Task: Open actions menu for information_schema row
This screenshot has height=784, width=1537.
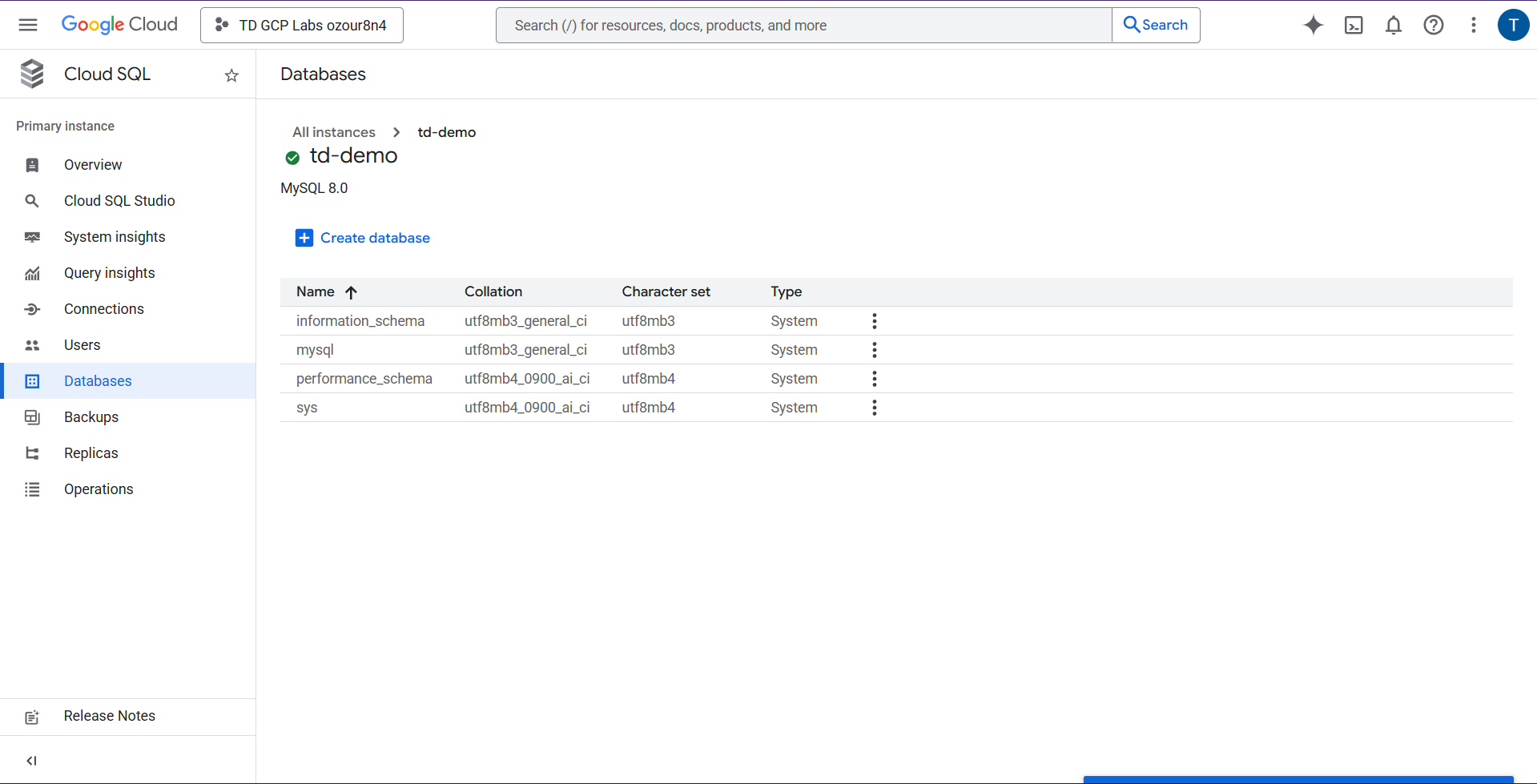Action: [x=874, y=321]
